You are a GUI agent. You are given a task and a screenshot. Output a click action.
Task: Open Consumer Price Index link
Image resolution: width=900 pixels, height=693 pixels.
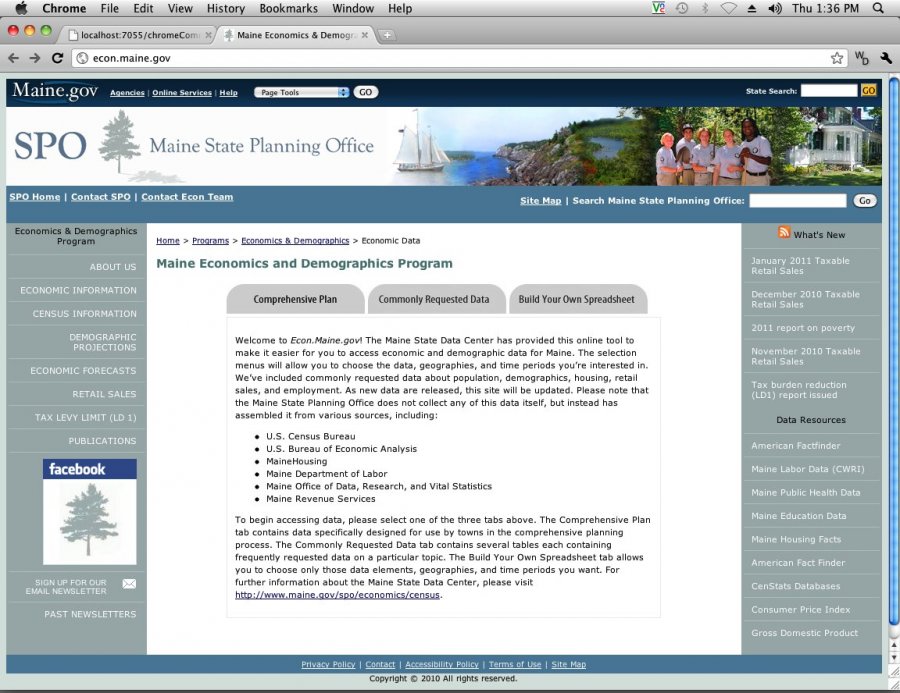(x=801, y=610)
